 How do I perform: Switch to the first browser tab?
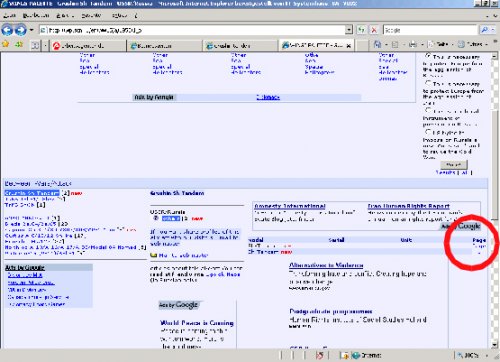click(x=88, y=46)
